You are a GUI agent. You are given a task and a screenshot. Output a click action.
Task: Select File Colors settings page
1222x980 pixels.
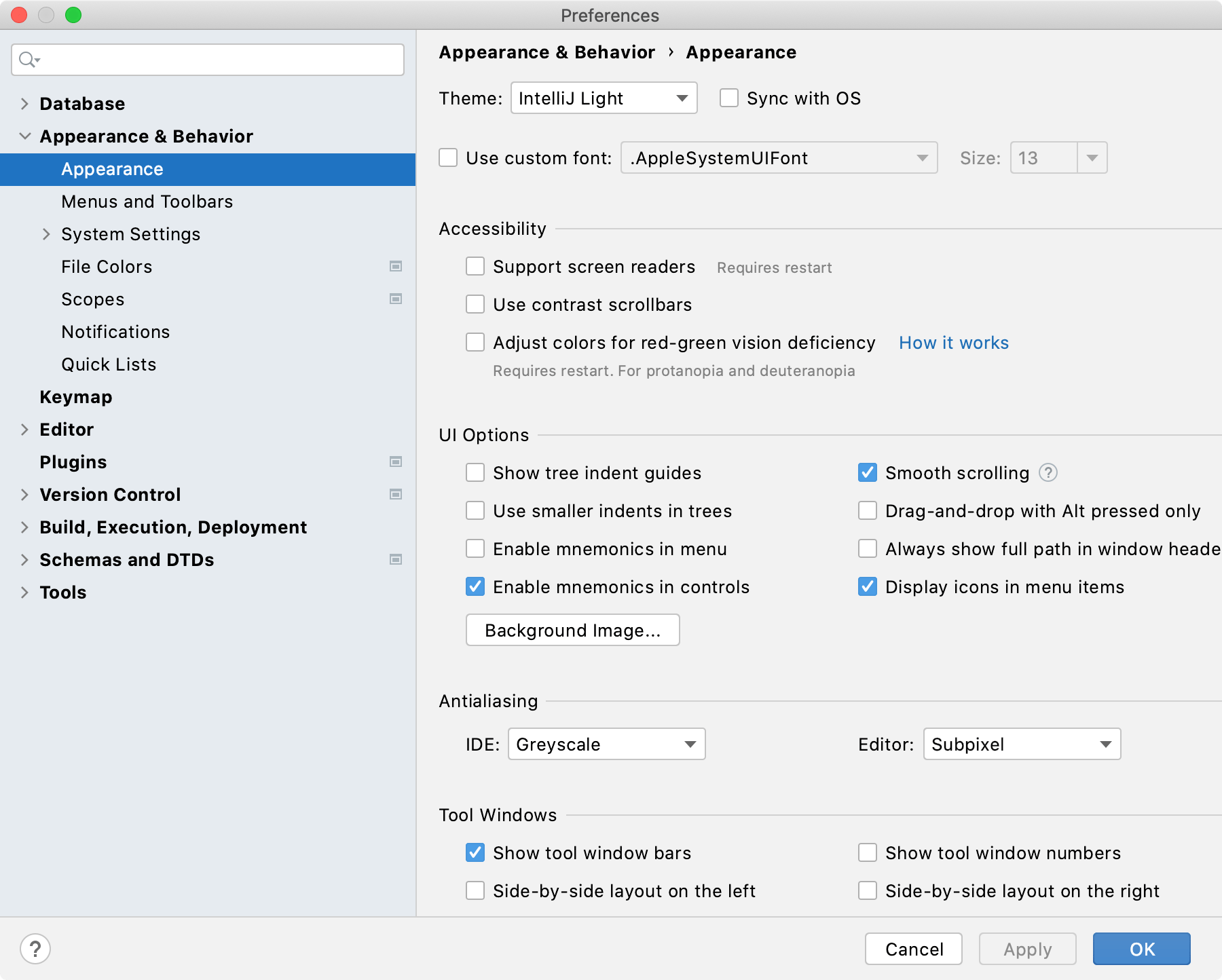(208, 267)
